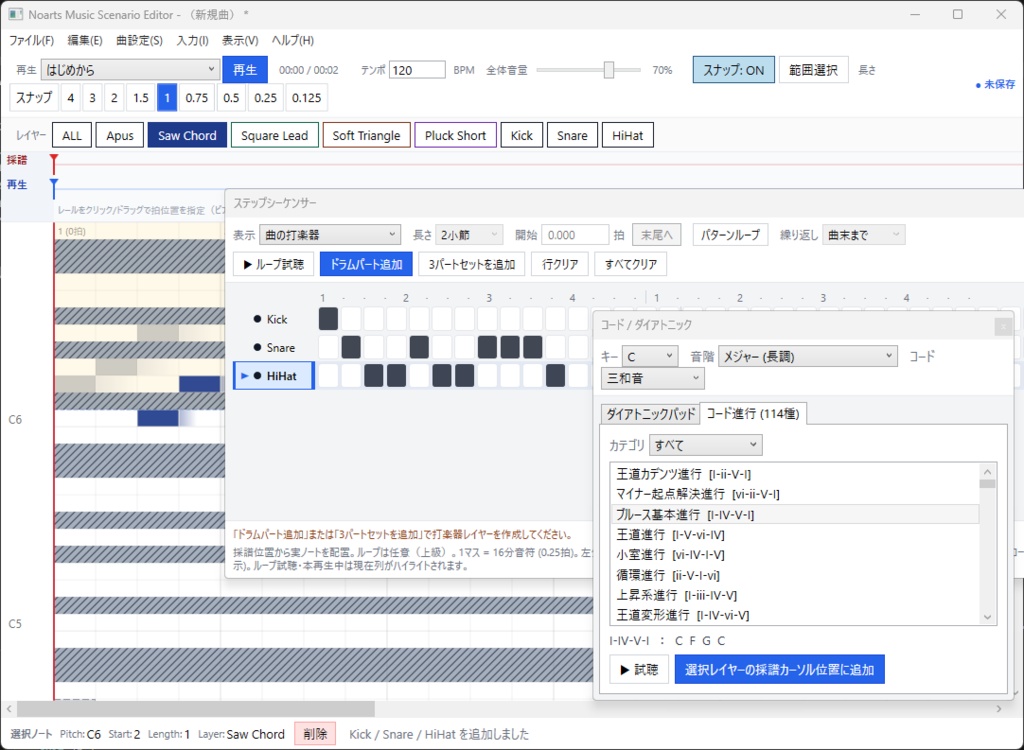Viewport: 1024px width, 750px height.
Task: Click the horizontal scrollbar left arrow
Action: pyautogui.click(x=8, y=708)
